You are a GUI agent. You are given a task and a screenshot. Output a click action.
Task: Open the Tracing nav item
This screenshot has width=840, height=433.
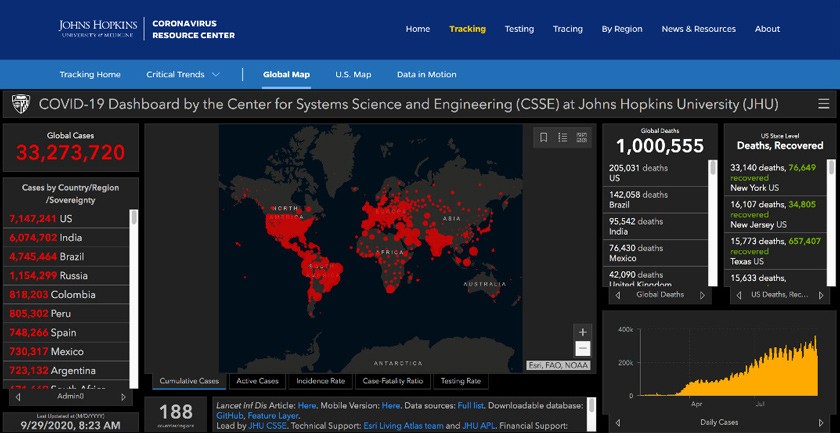pos(568,29)
